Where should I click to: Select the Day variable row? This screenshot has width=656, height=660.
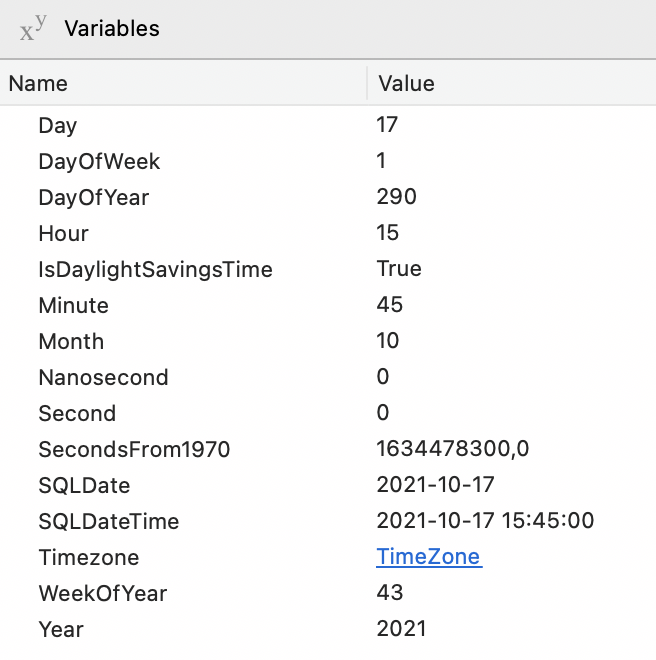(x=328, y=125)
